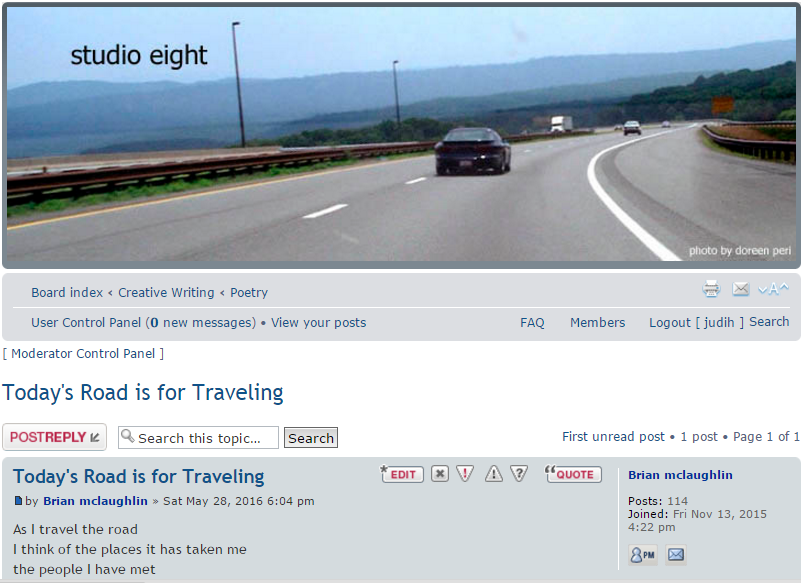Click the Post Reply button
The image size is (801, 583).
coord(55,437)
